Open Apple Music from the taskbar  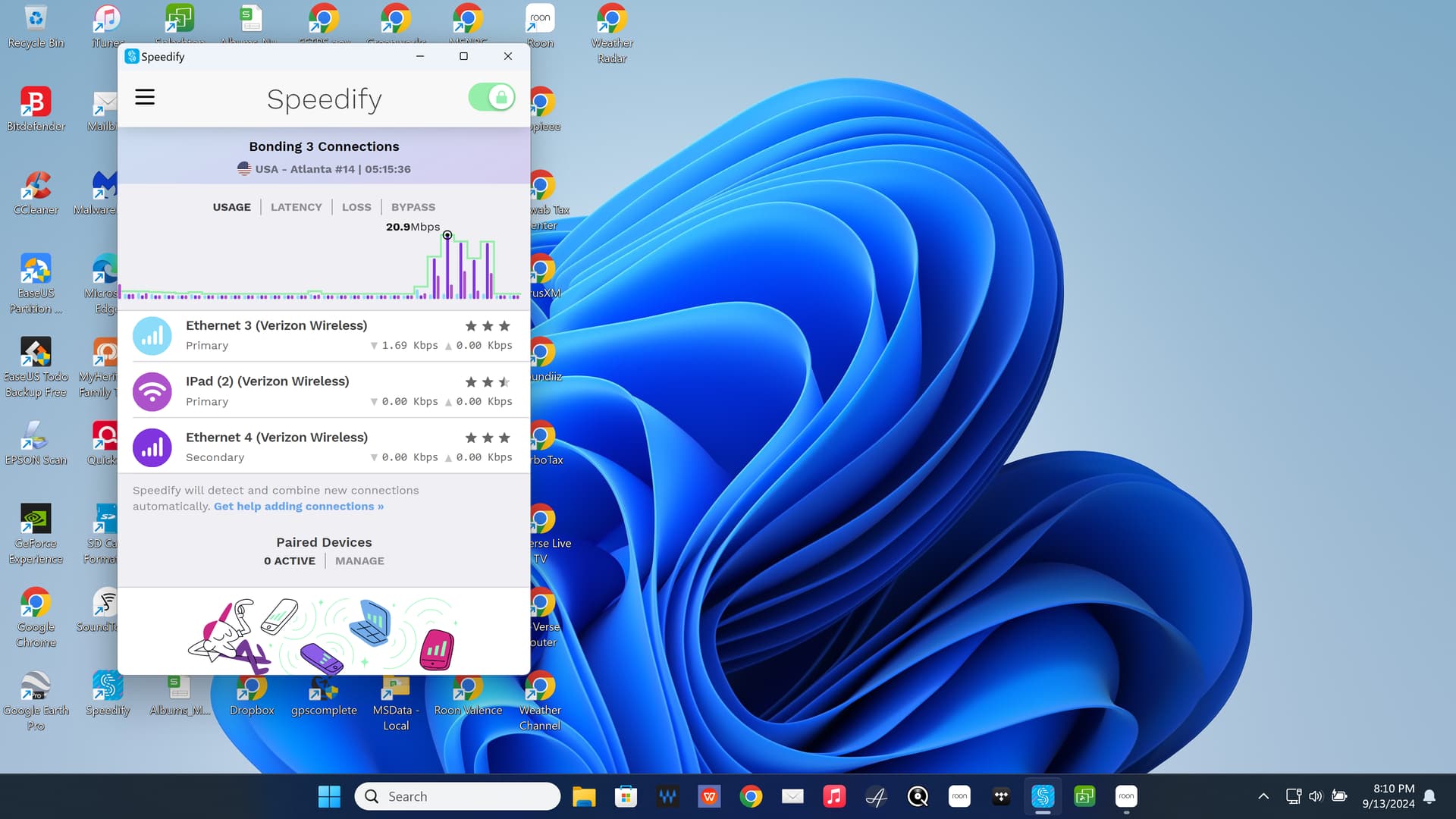(x=834, y=796)
